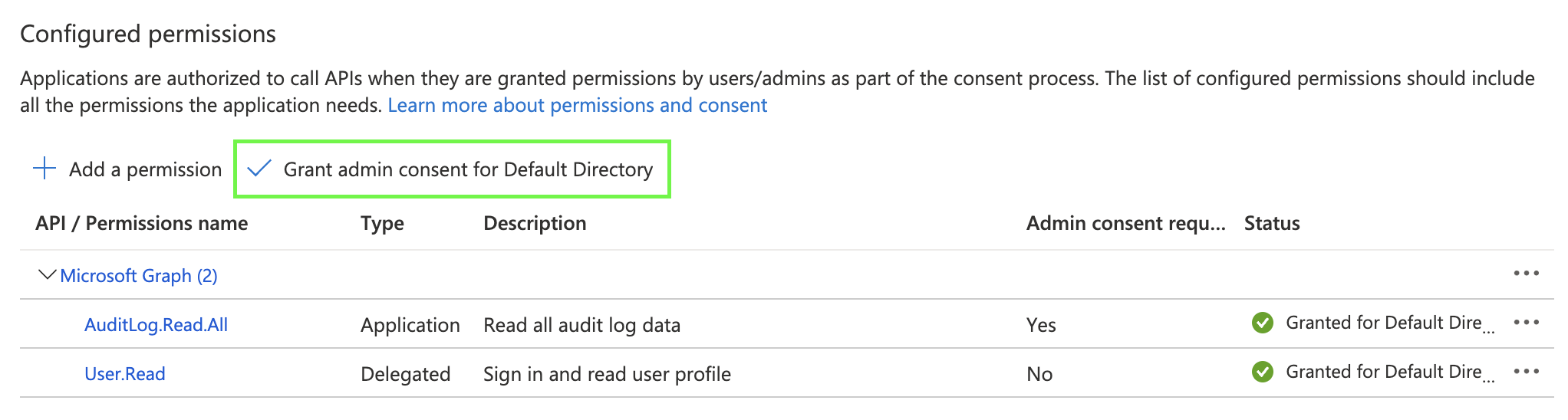Open the User.Read permission

(125, 374)
